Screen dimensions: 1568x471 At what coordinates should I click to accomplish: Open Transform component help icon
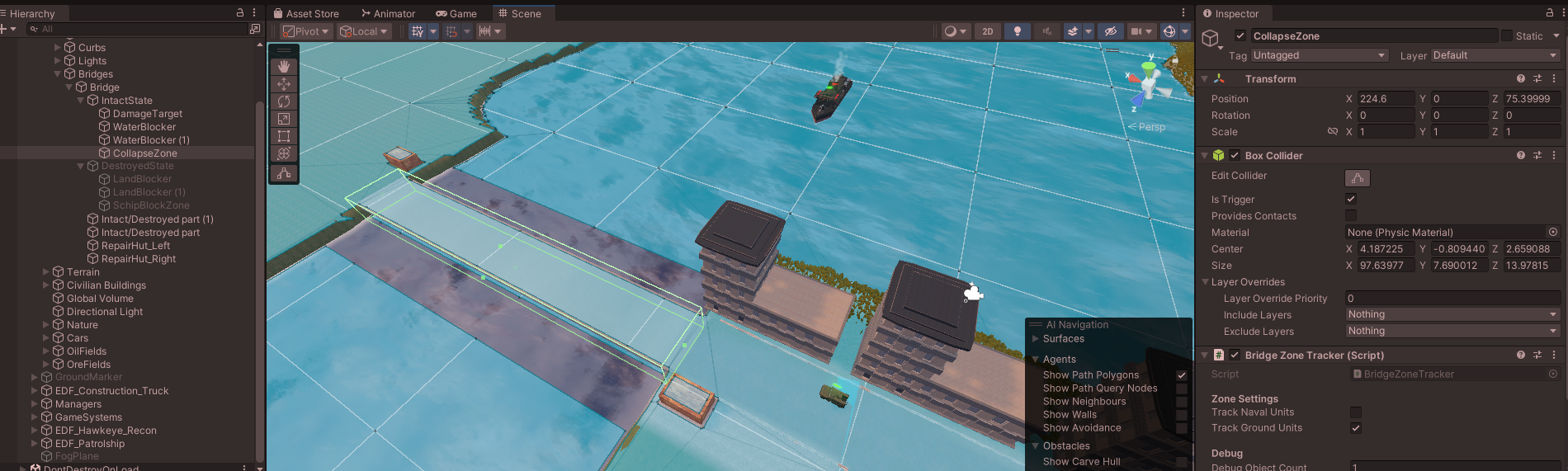coord(1521,78)
